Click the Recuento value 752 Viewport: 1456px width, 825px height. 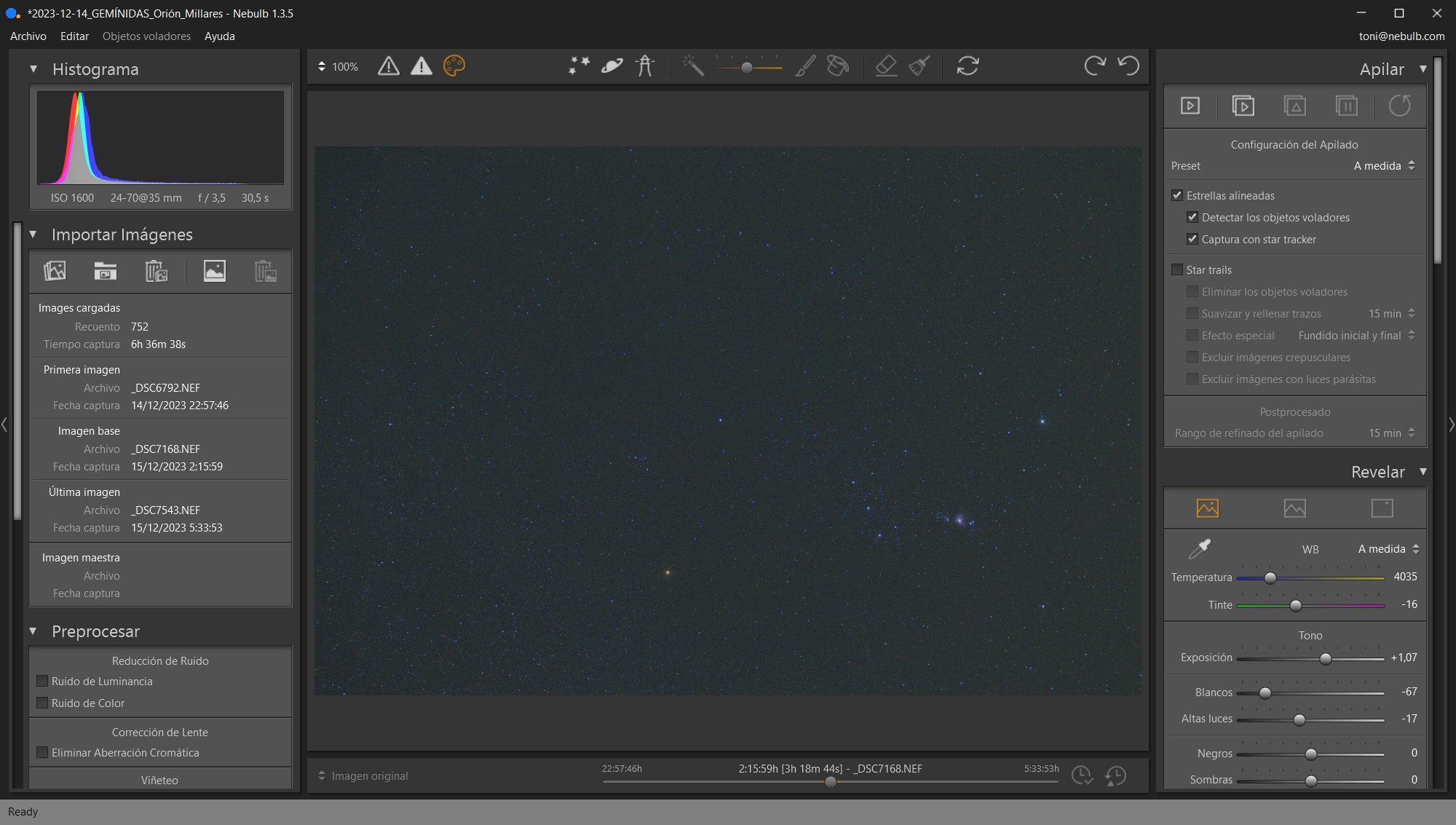click(x=140, y=327)
